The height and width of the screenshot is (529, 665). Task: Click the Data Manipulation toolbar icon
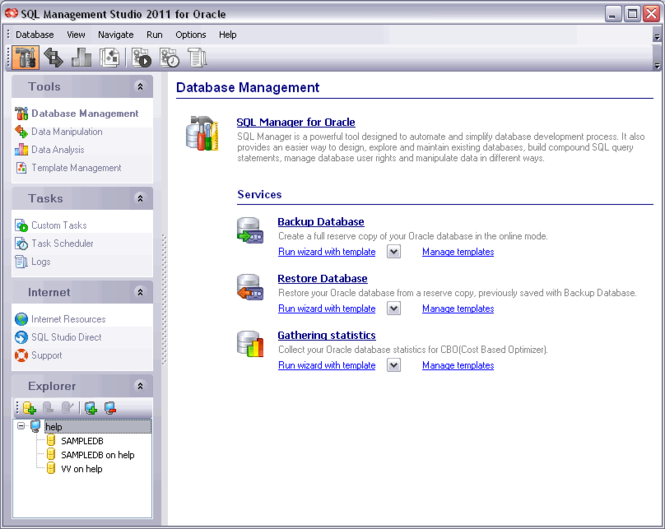pos(53,58)
